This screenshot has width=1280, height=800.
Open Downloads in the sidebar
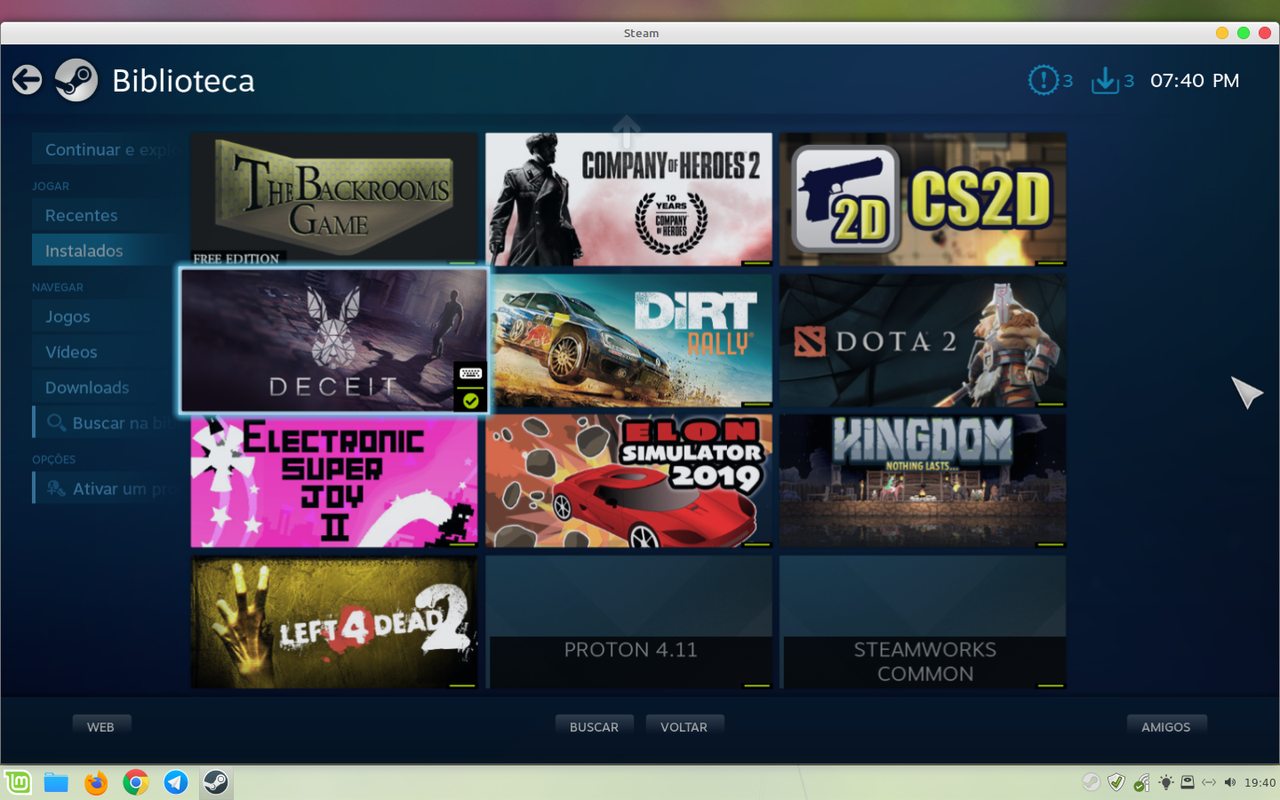[x=108, y=387]
